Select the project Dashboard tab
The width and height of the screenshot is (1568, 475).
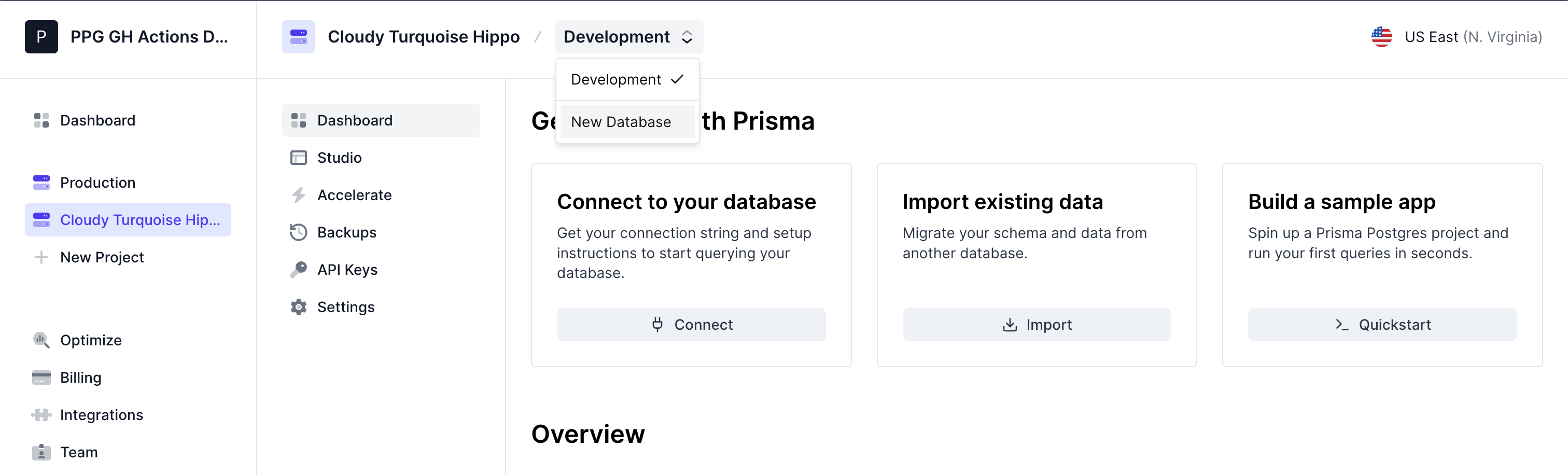coord(381,121)
